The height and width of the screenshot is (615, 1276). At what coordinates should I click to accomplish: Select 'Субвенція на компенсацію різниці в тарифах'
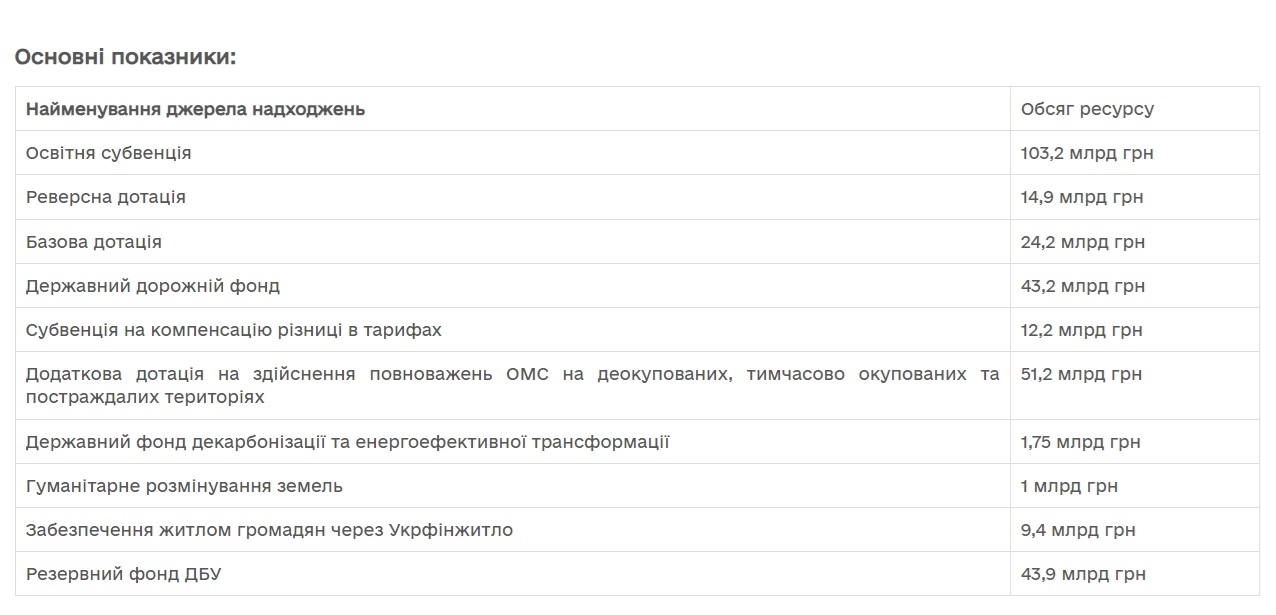234,330
